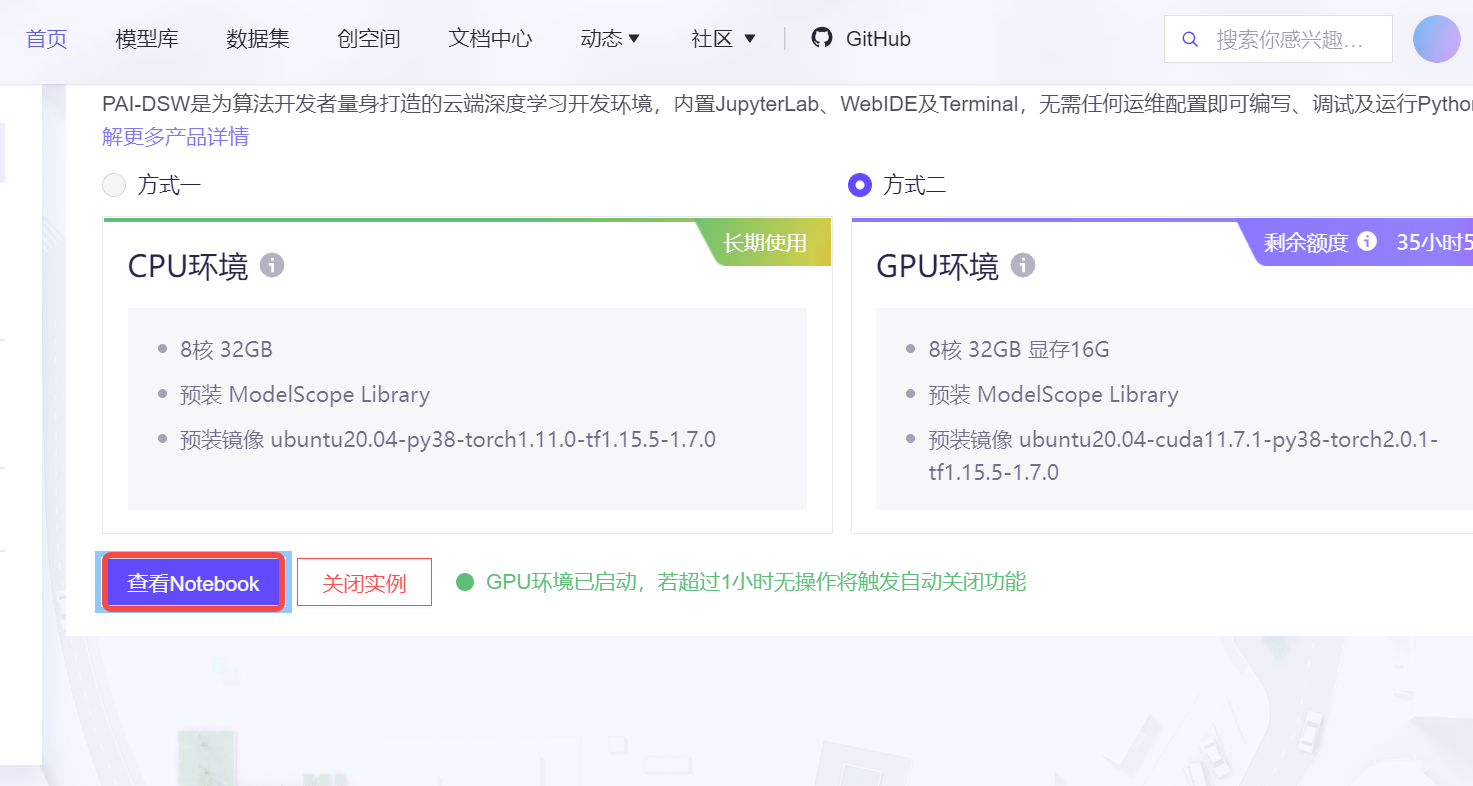Open the user avatar menu
The width and height of the screenshot is (1473, 786).
1437,39
